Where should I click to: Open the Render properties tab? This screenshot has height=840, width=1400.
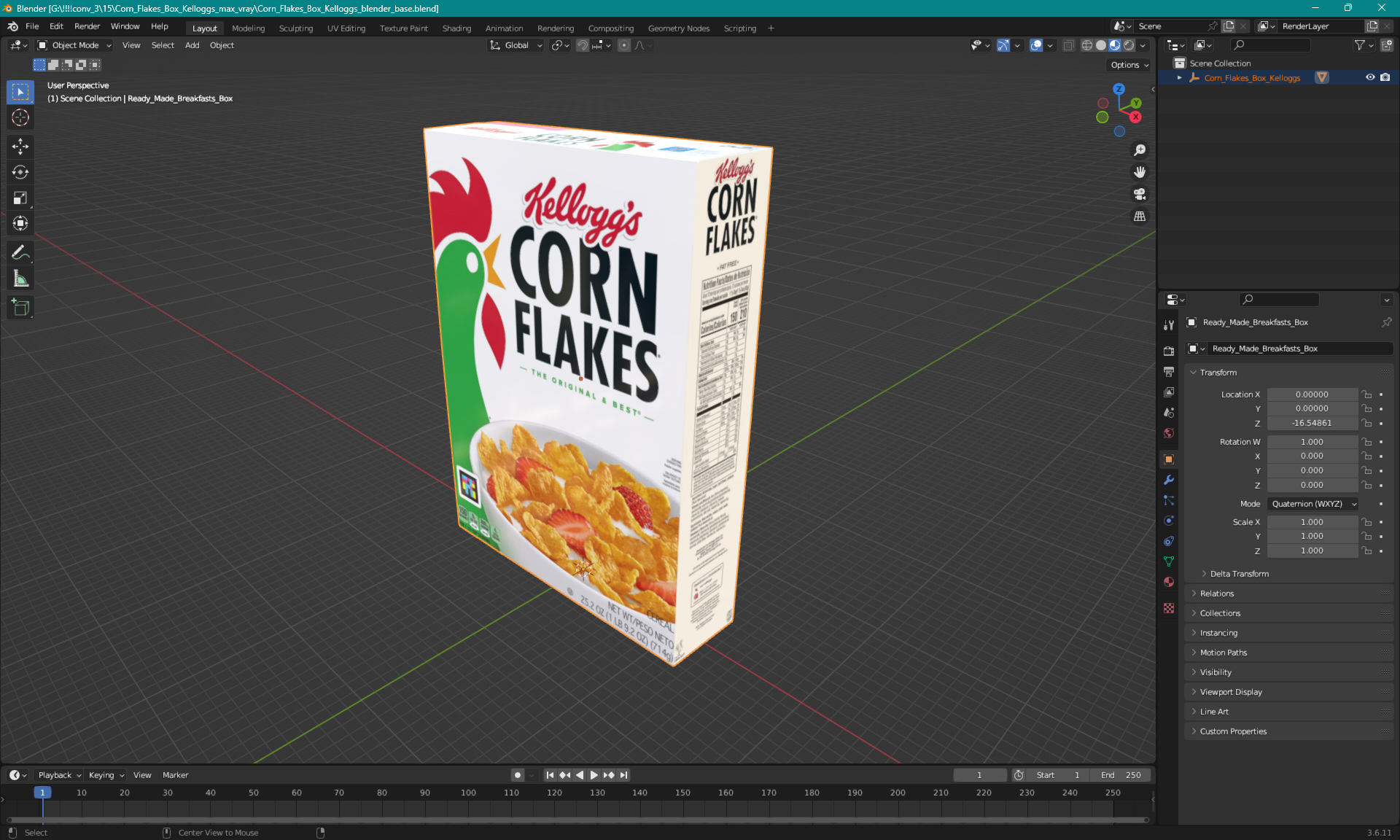tap(1169, 351)
